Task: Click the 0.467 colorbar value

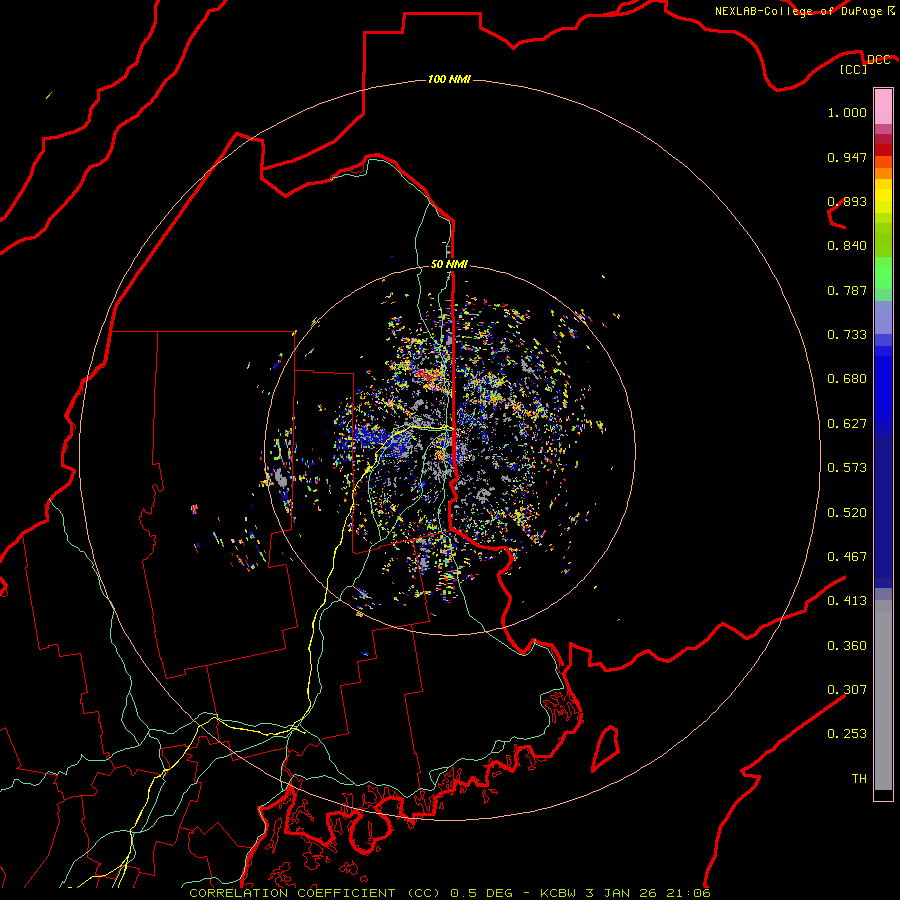Action: 847,557
